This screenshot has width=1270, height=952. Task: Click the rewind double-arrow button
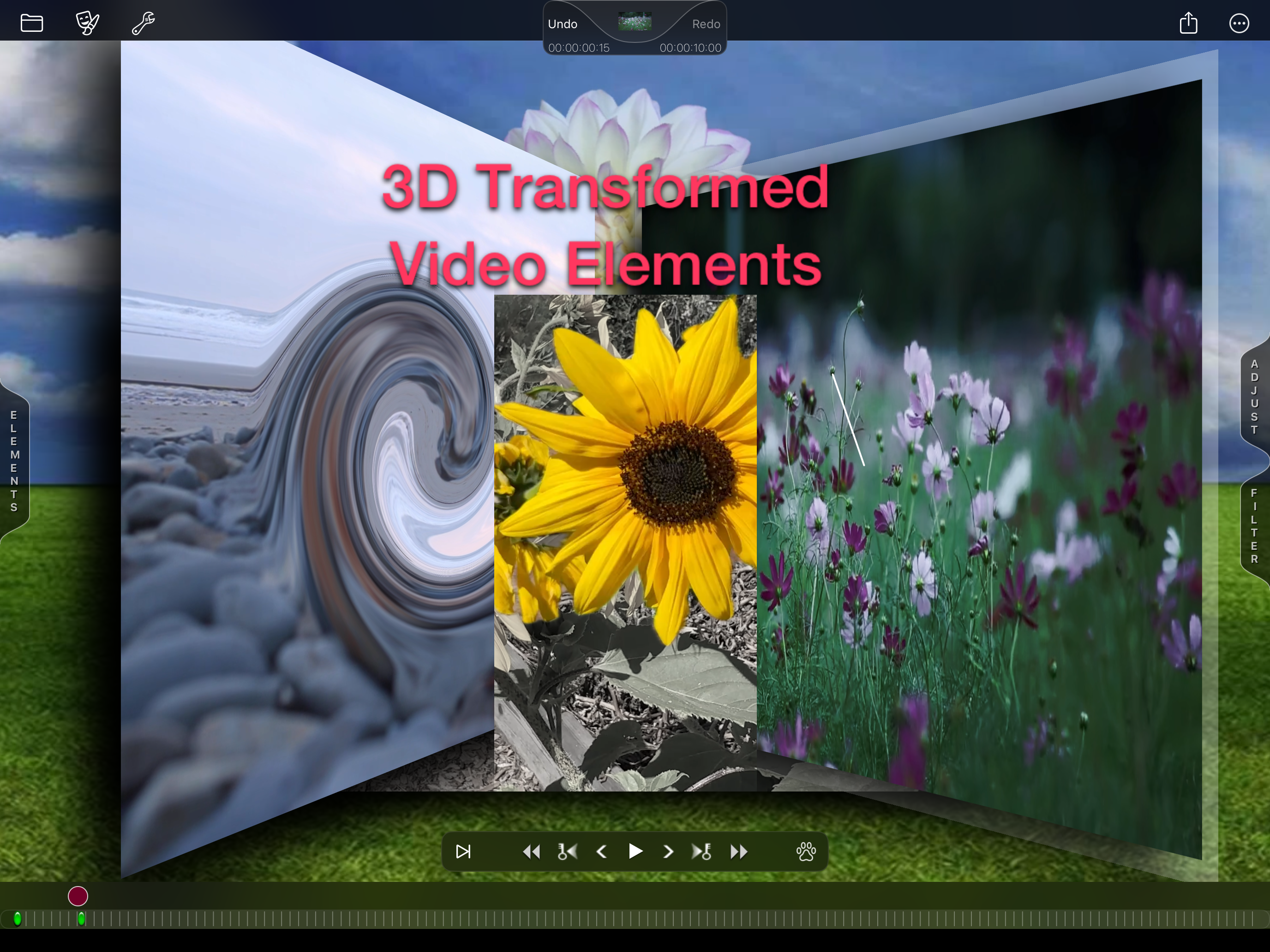[x=531, y=851]
